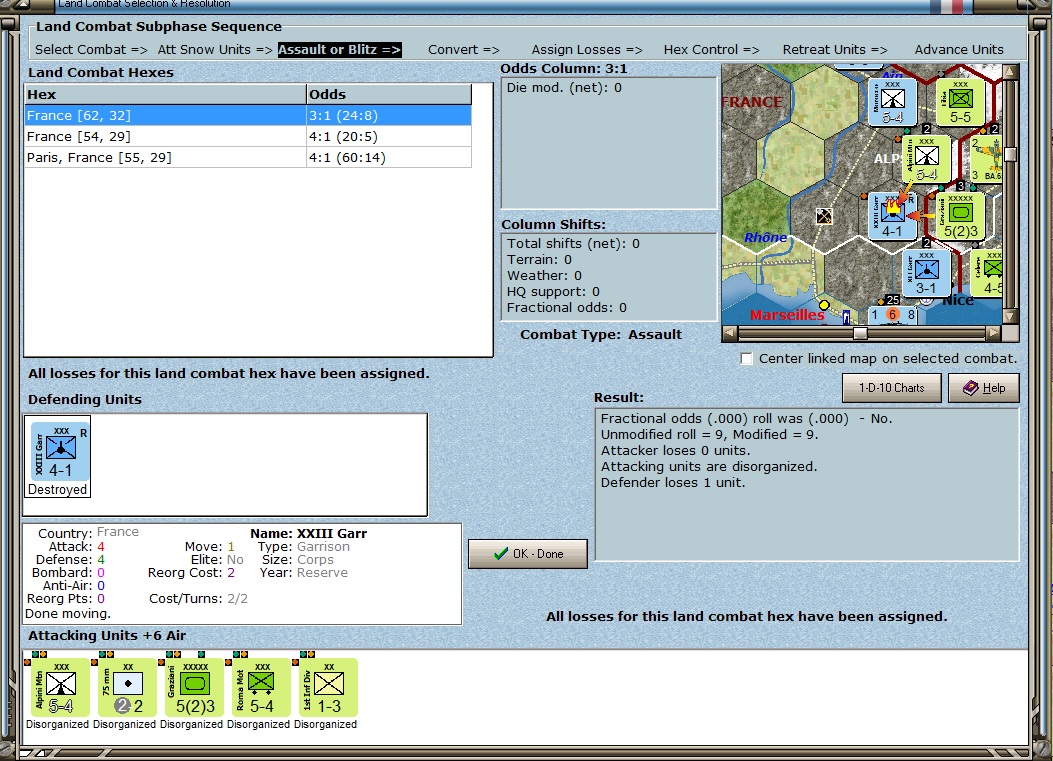1053x761 pixels.
Task: Click map horizontal scrollbar left arrow
Action: (x=729, y=332)
